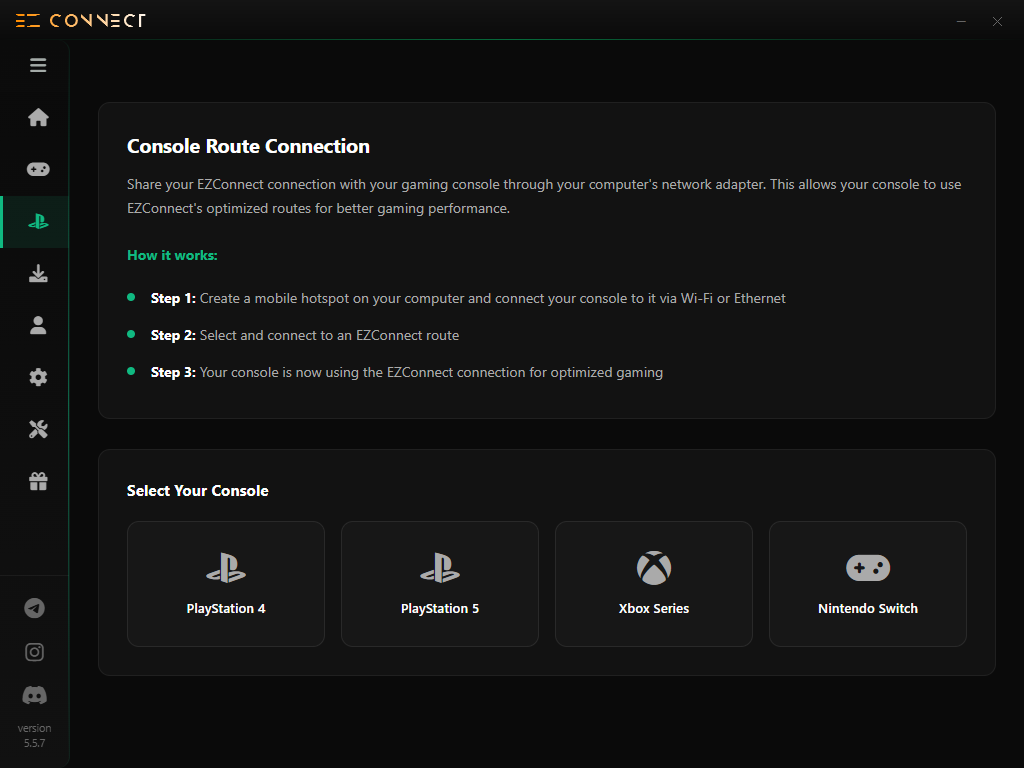Choose the Xbox Series console card
The width and height of the screenshot is (1024, 768).
[654, 584]
